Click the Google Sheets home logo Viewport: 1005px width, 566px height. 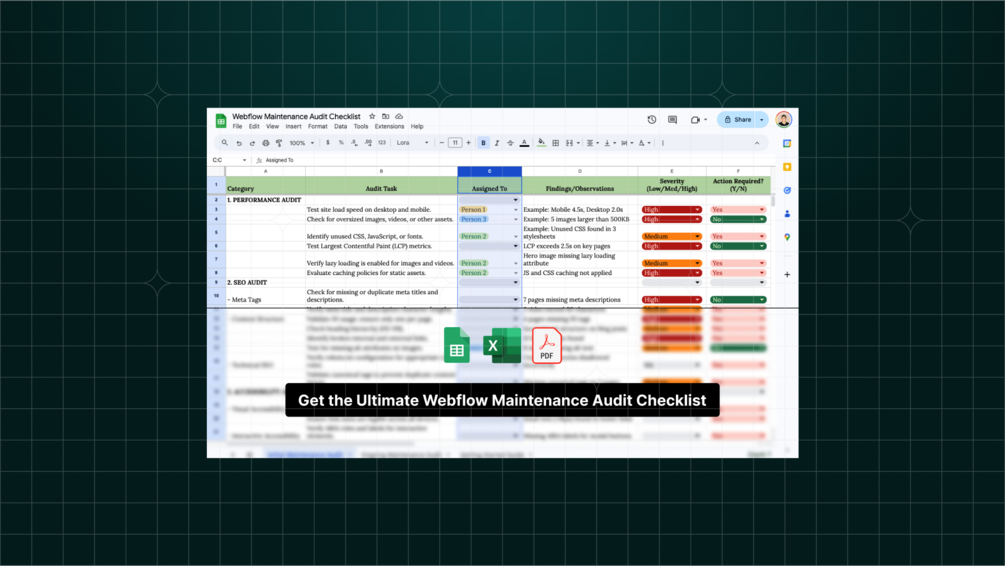pyautogui.click(x=221, y=121)
